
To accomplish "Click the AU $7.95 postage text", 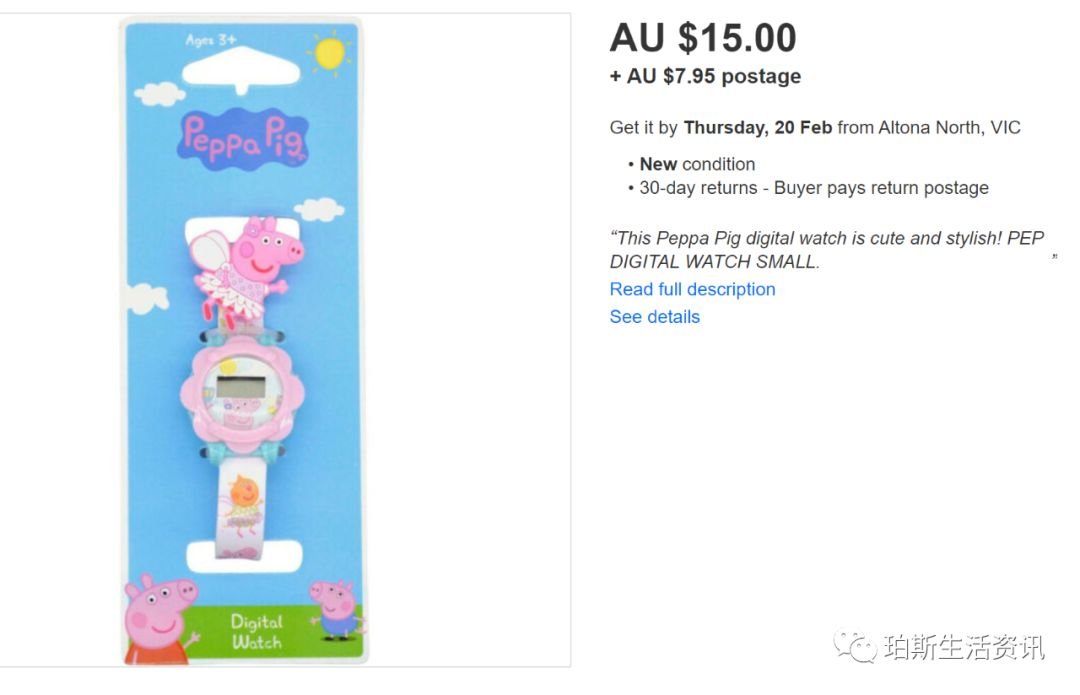I will [x=705, y=76].
